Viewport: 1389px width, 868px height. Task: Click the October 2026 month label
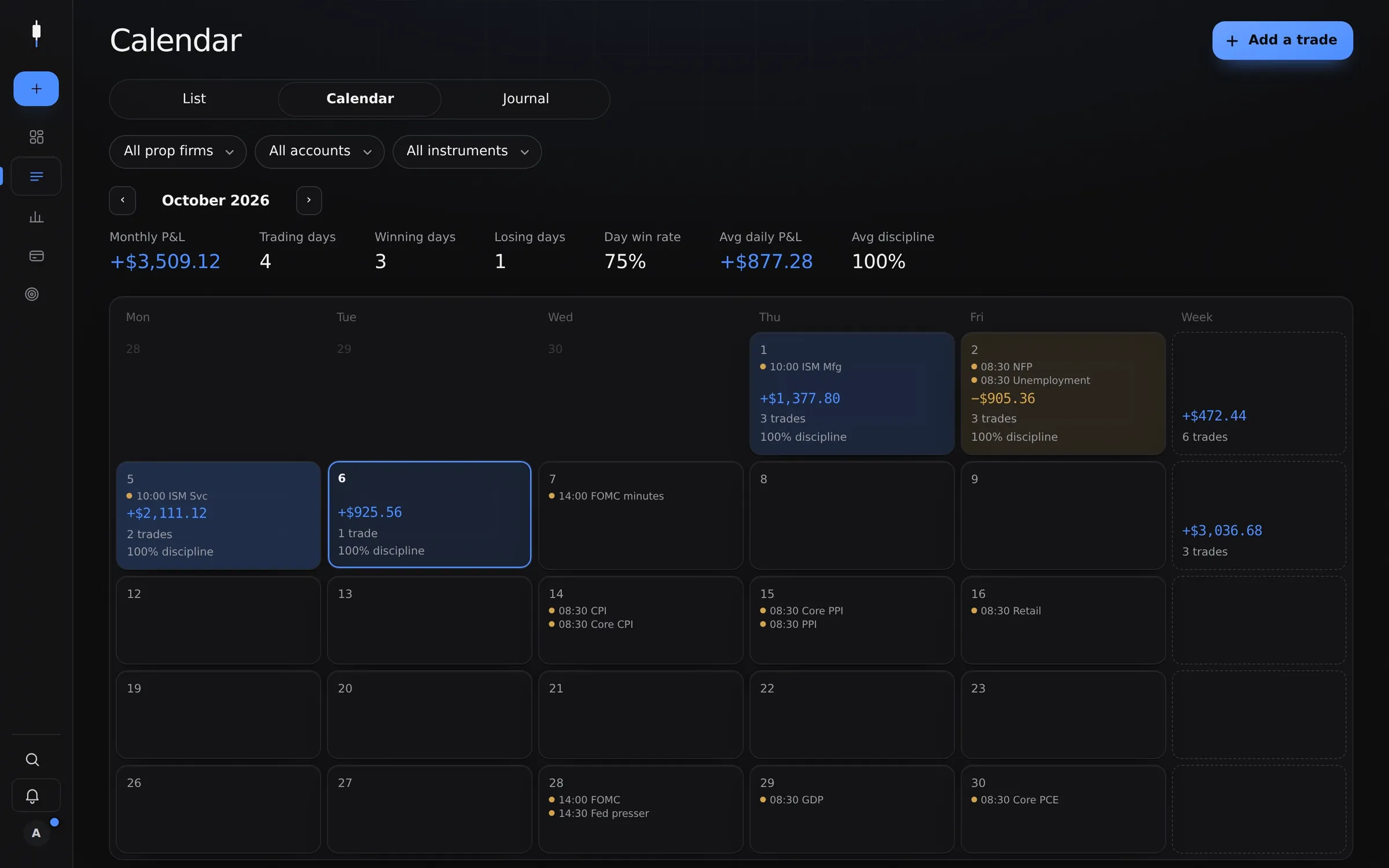215,200
